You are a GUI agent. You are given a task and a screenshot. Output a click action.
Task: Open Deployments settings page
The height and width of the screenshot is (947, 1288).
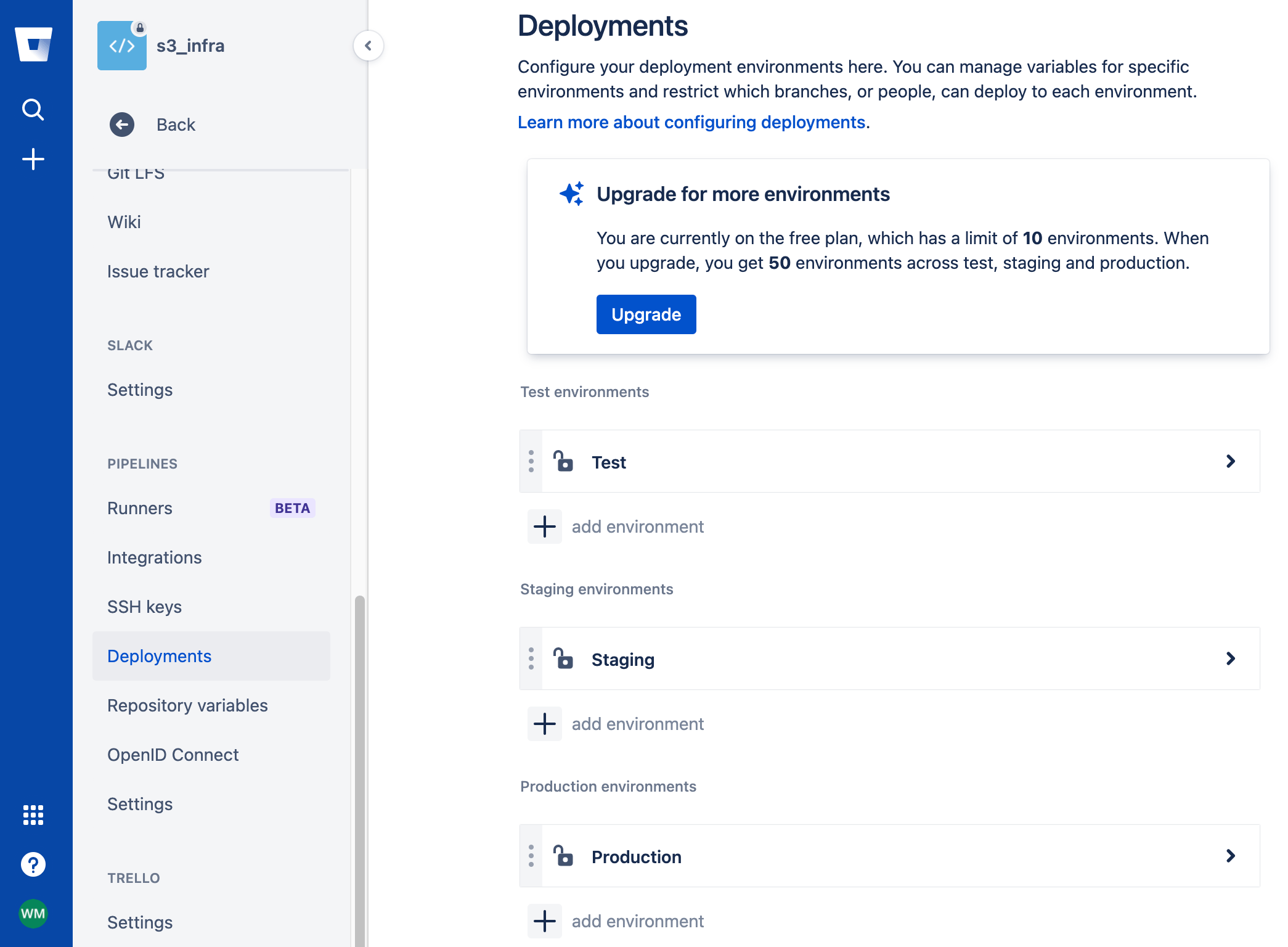point(159,656)
